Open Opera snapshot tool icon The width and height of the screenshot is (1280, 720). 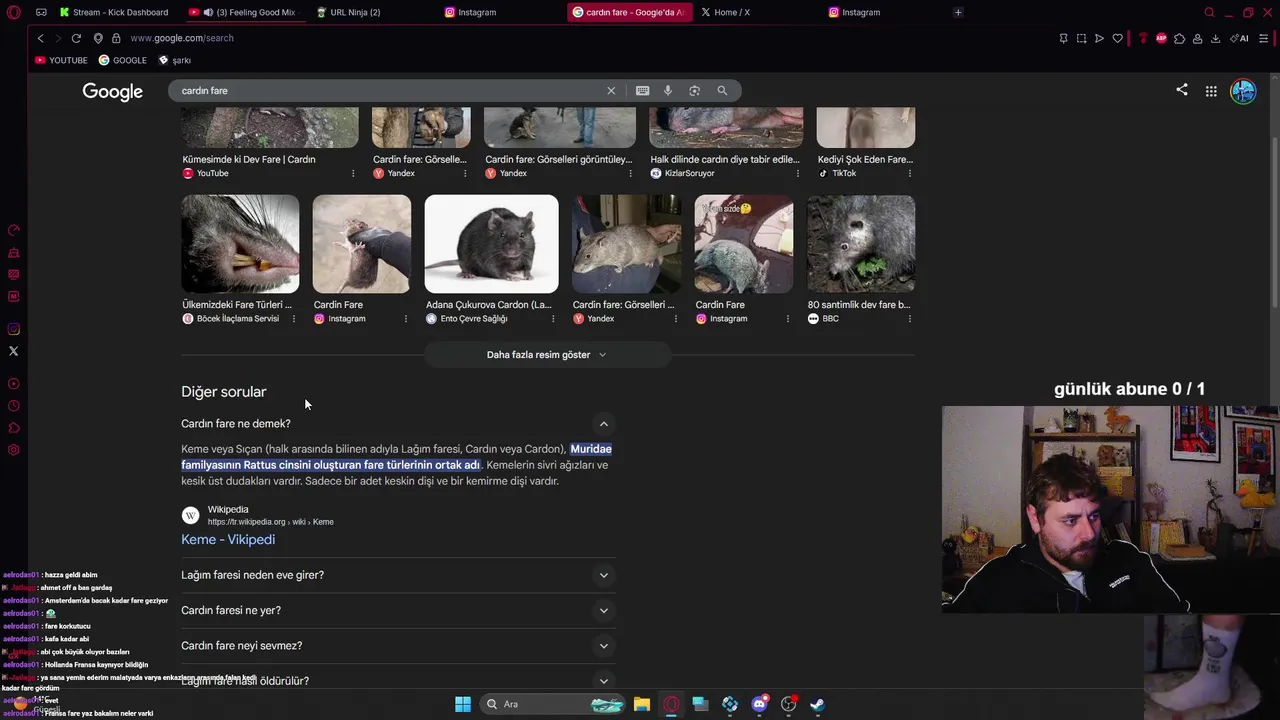coord(1081,38)
